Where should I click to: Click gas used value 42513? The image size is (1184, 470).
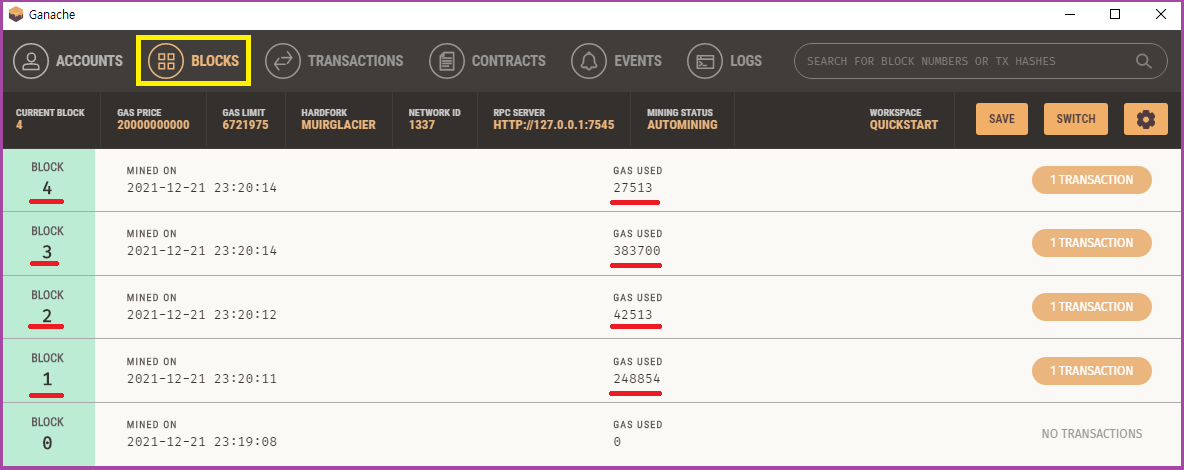633,315
